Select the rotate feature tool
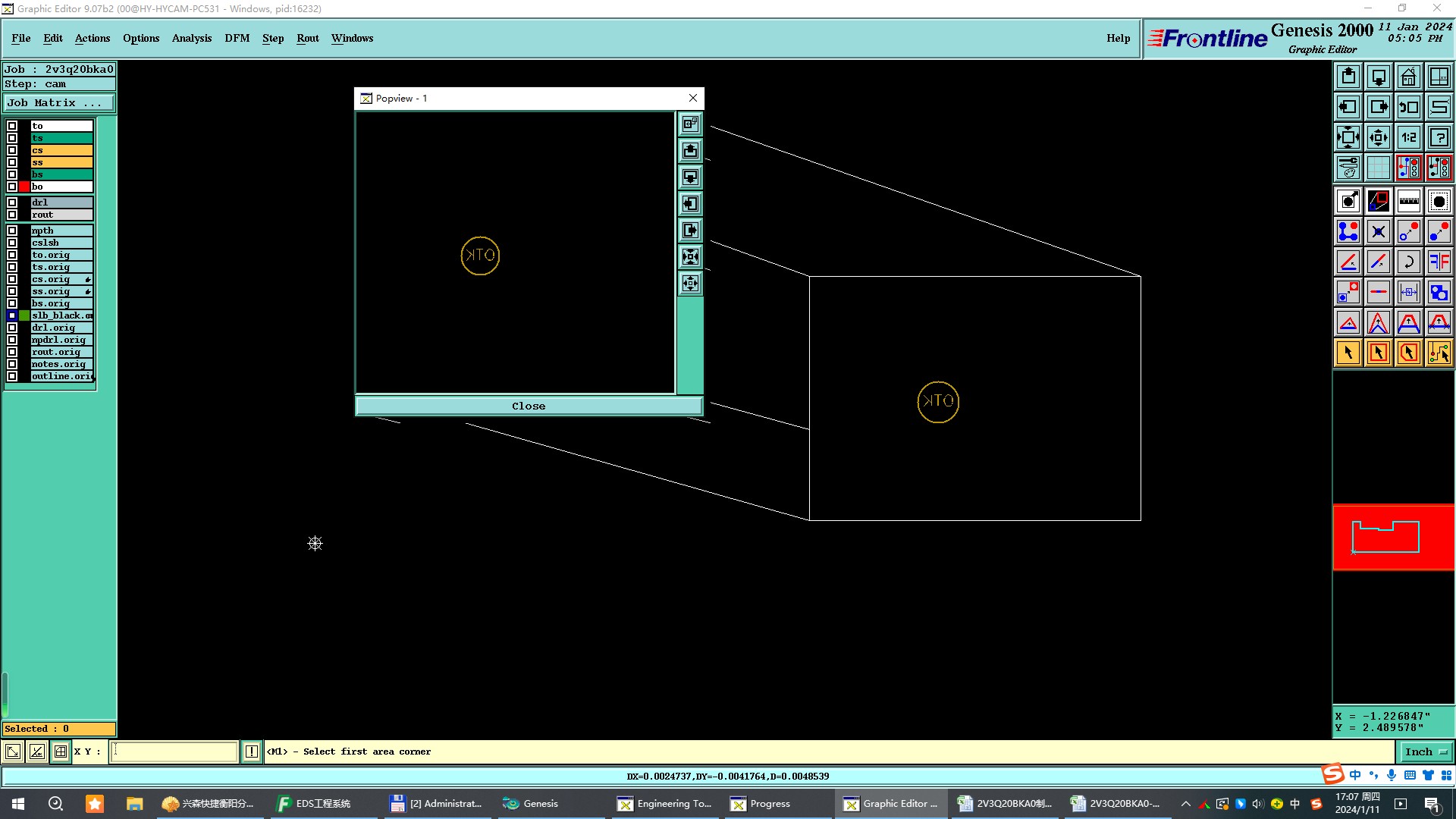1456x819 pixels. (x=1409, y=262)
